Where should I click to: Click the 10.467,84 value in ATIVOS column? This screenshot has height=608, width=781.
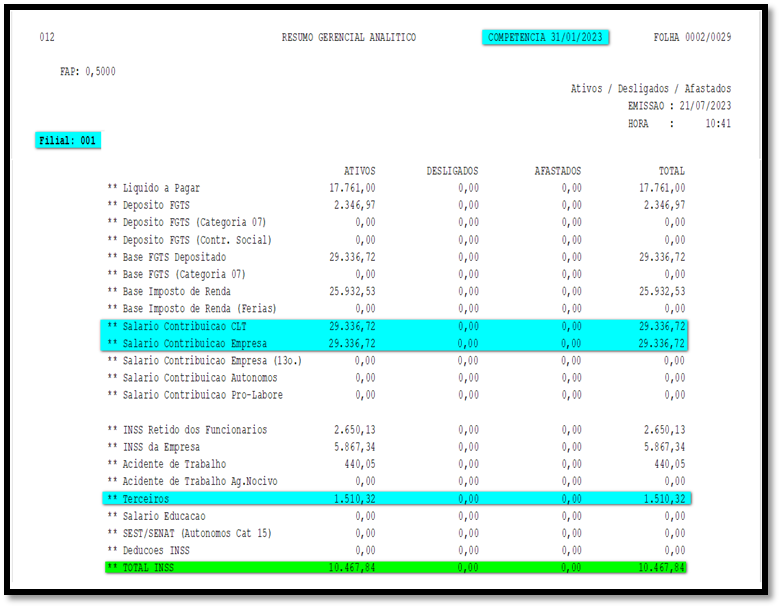[x=352, y=568]
